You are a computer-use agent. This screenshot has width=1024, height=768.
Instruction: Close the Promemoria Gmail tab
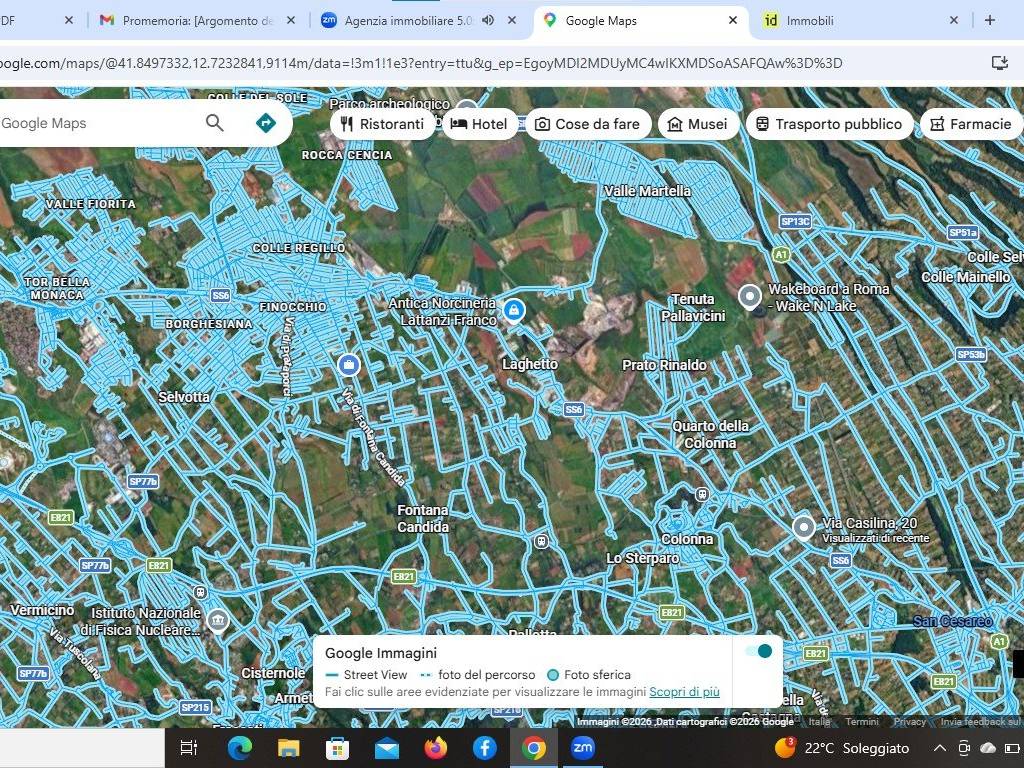tap(291, 20)
